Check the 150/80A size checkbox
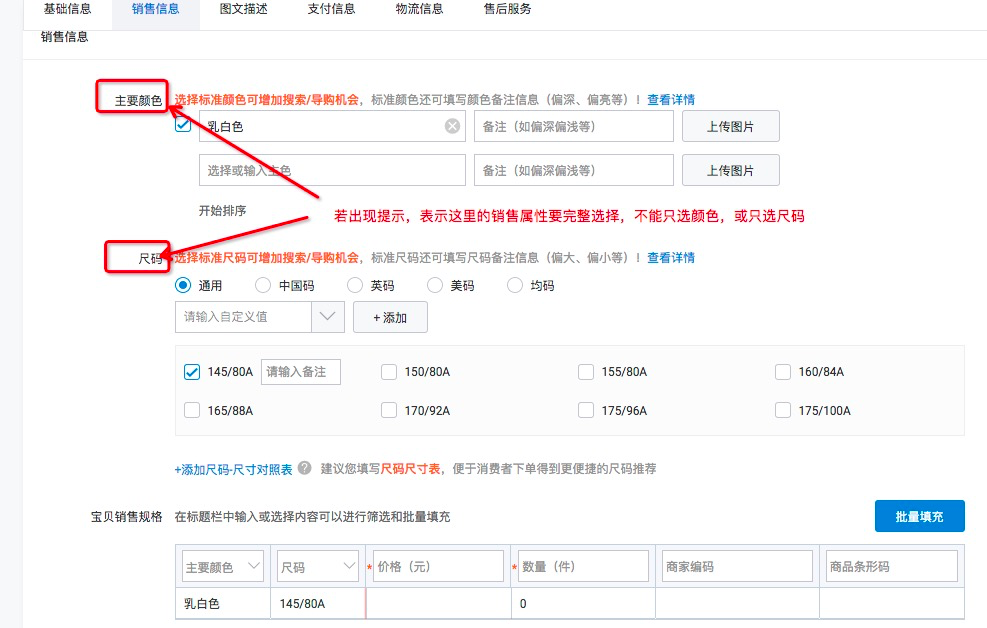The image size is (987, 628). pyautogui.click(x=389, y=372)
